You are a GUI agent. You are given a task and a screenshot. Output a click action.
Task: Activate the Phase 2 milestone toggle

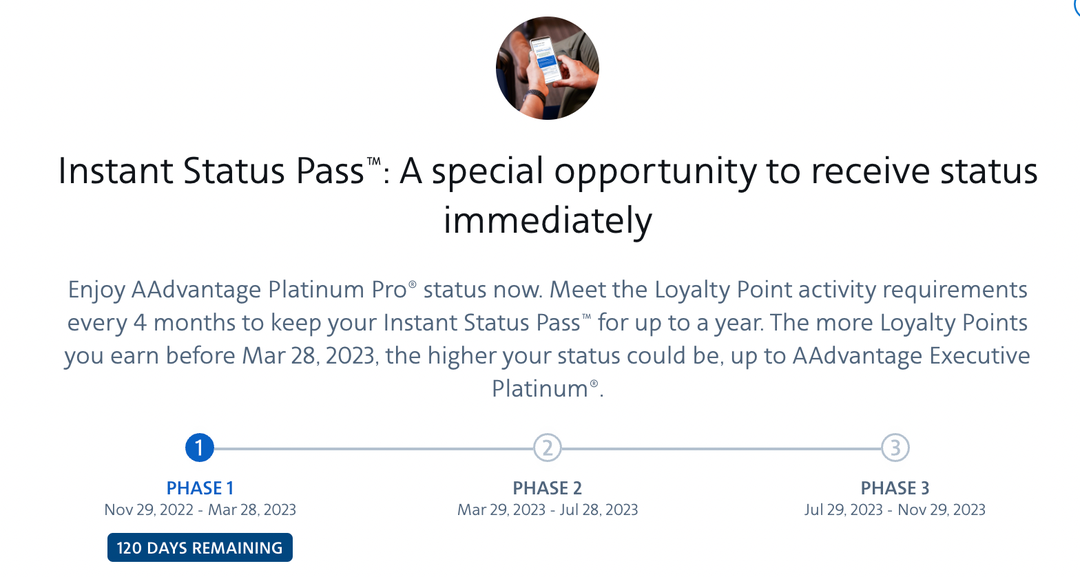[x=548, y=449]
